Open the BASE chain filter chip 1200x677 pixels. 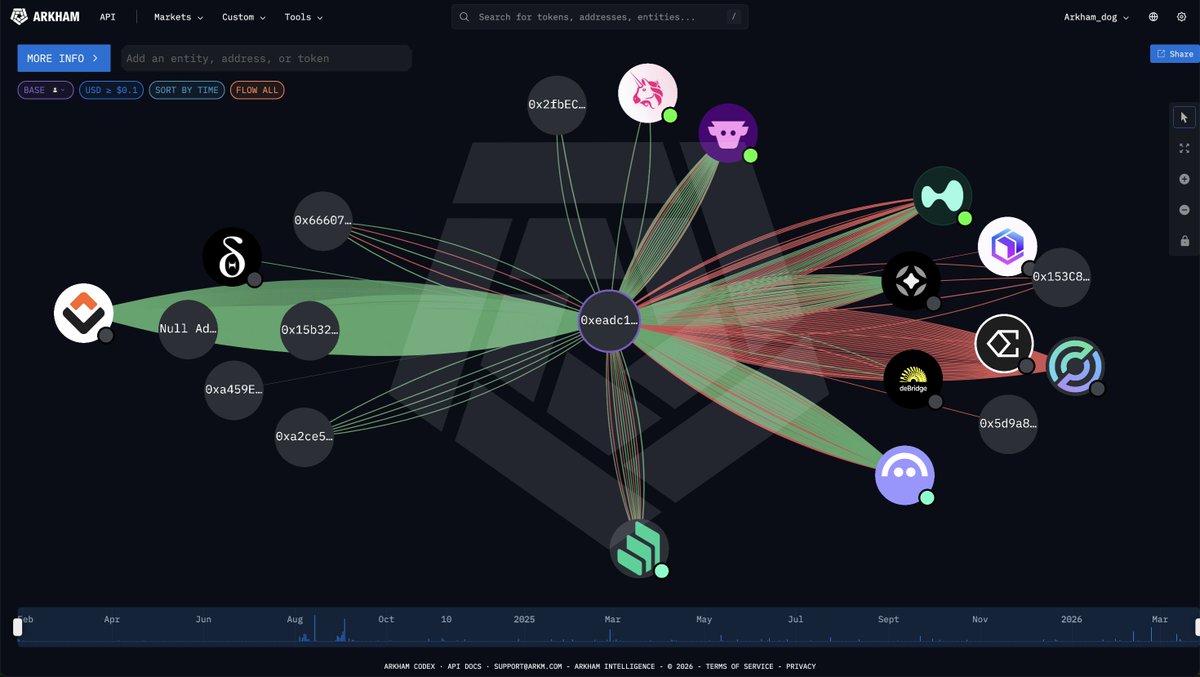[46, 90]
